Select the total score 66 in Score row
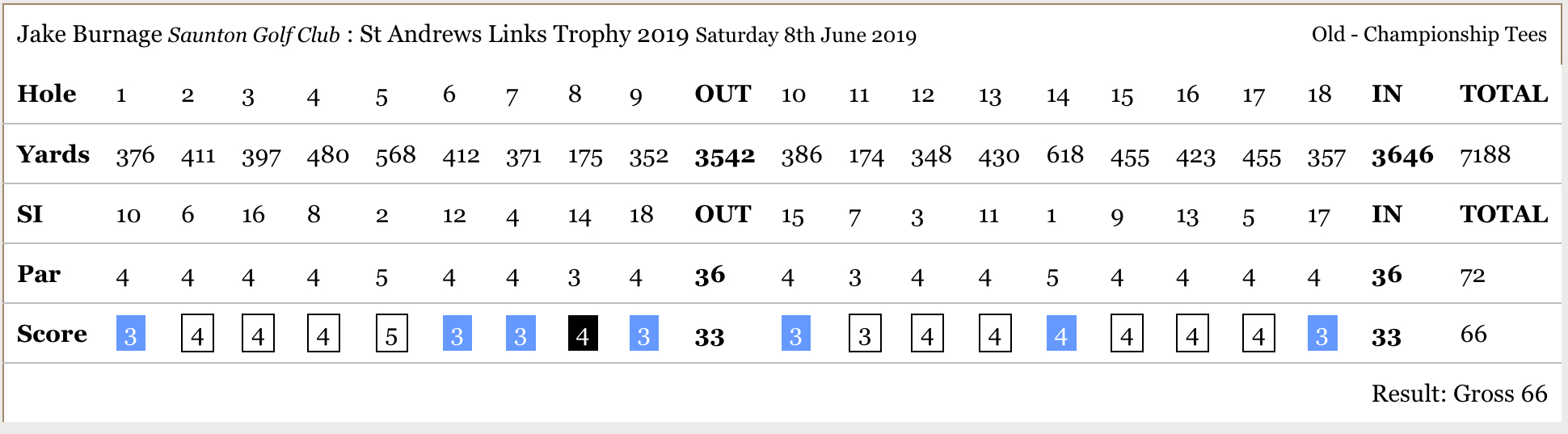Screen dimensions: 1568x434 coord(1473,334)
